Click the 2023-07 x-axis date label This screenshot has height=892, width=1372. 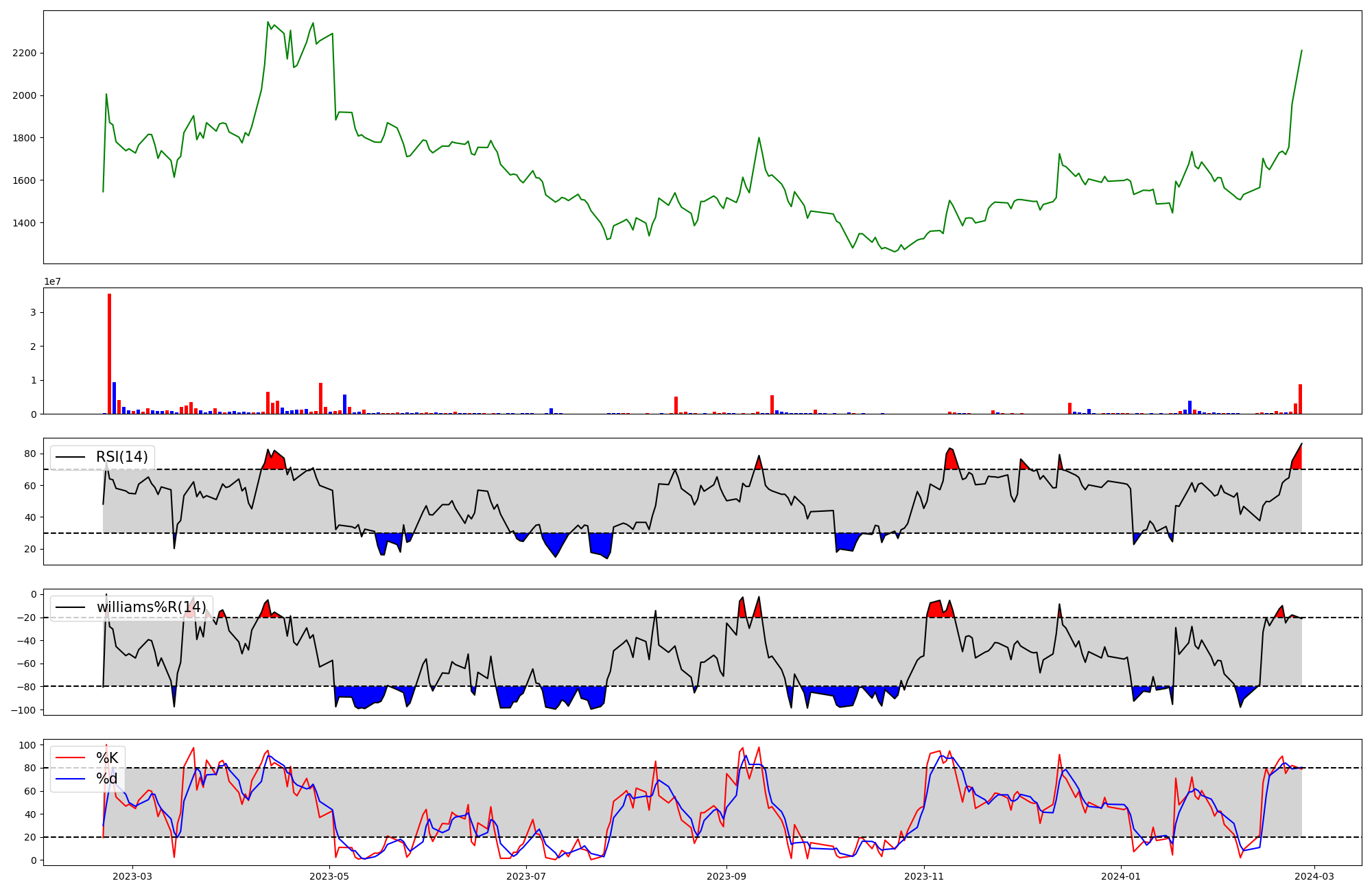[526, 876]
